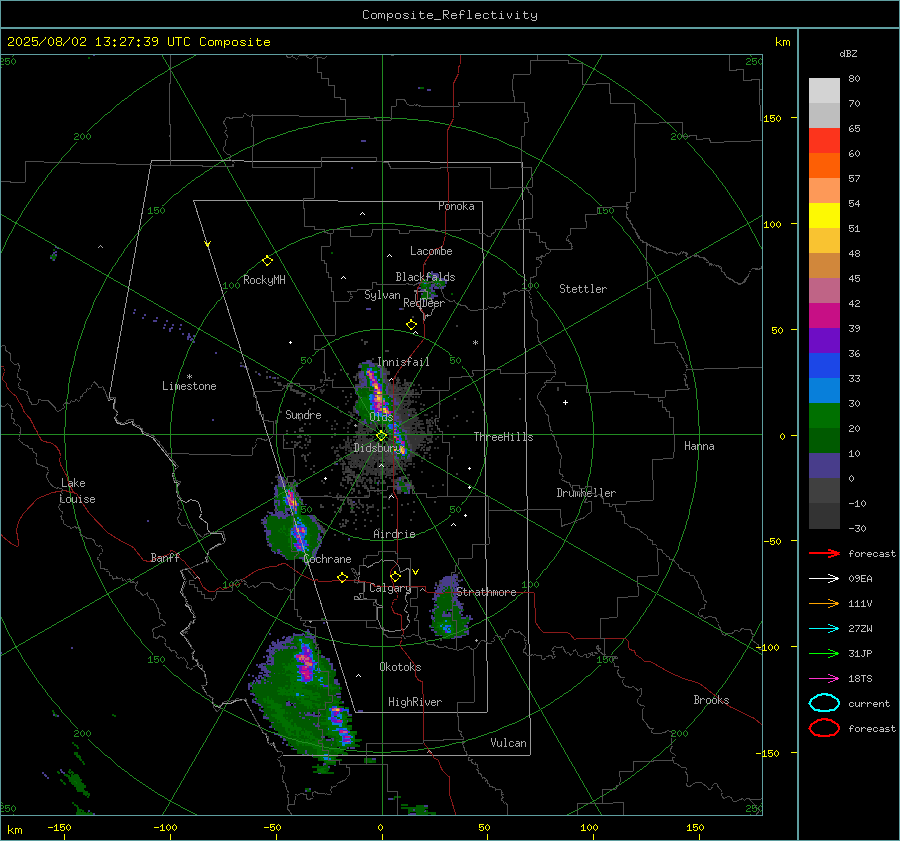900x841 pixels.
Task: Click the Innisfail city label
Action: [403, 362]
